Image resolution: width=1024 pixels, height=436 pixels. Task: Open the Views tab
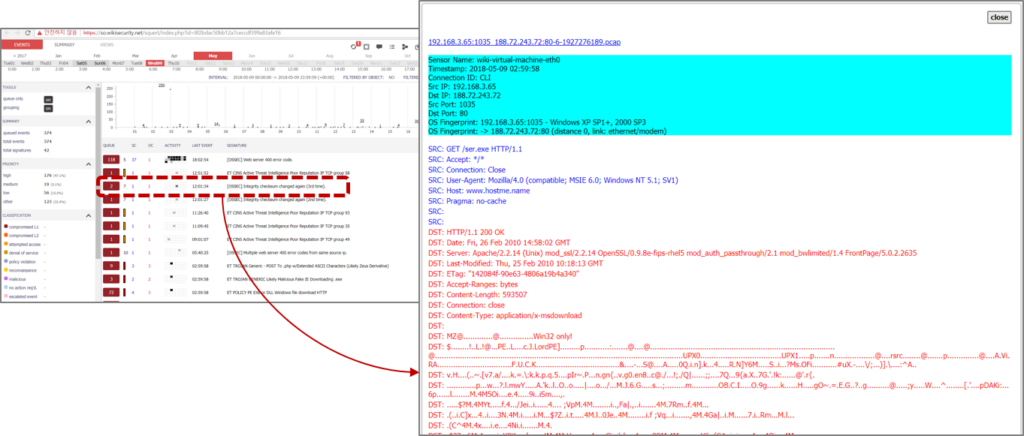(x=105, y=45)
